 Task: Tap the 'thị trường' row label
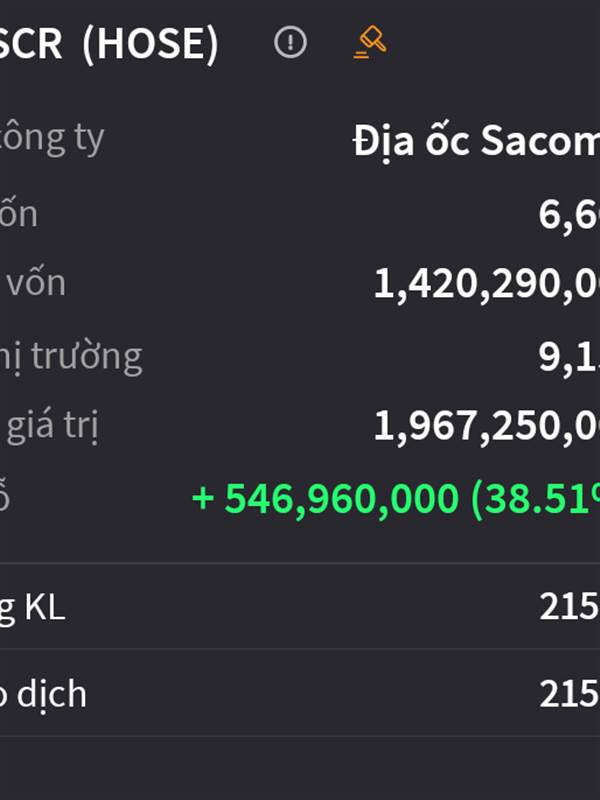(x=70, y=357)
